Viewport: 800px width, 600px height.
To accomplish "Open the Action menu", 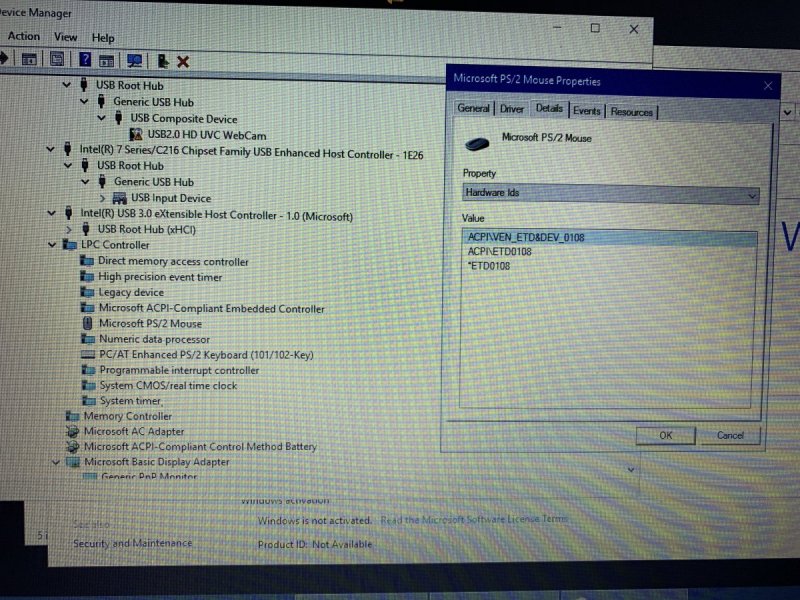I will (23, 36).
